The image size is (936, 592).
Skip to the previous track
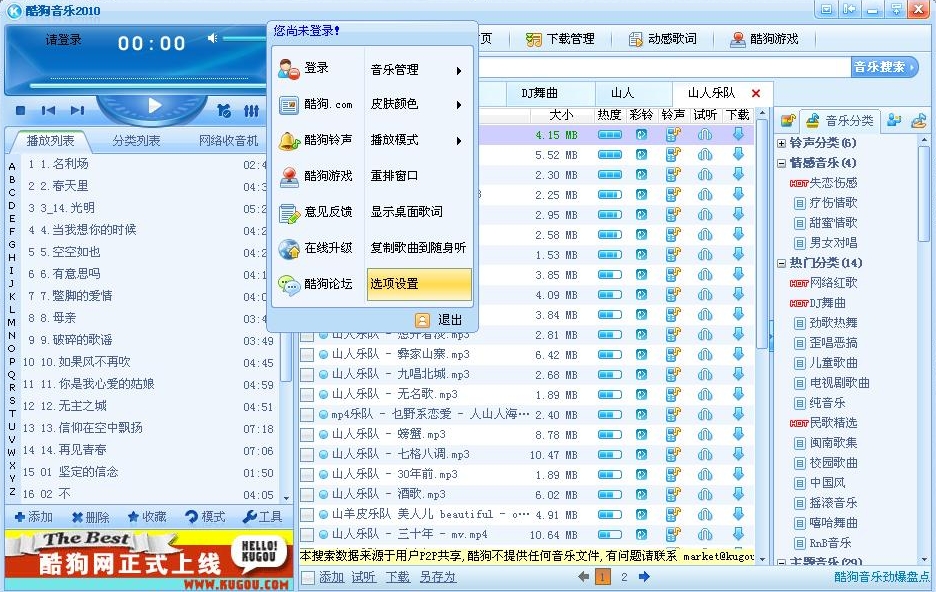point(48,110)
